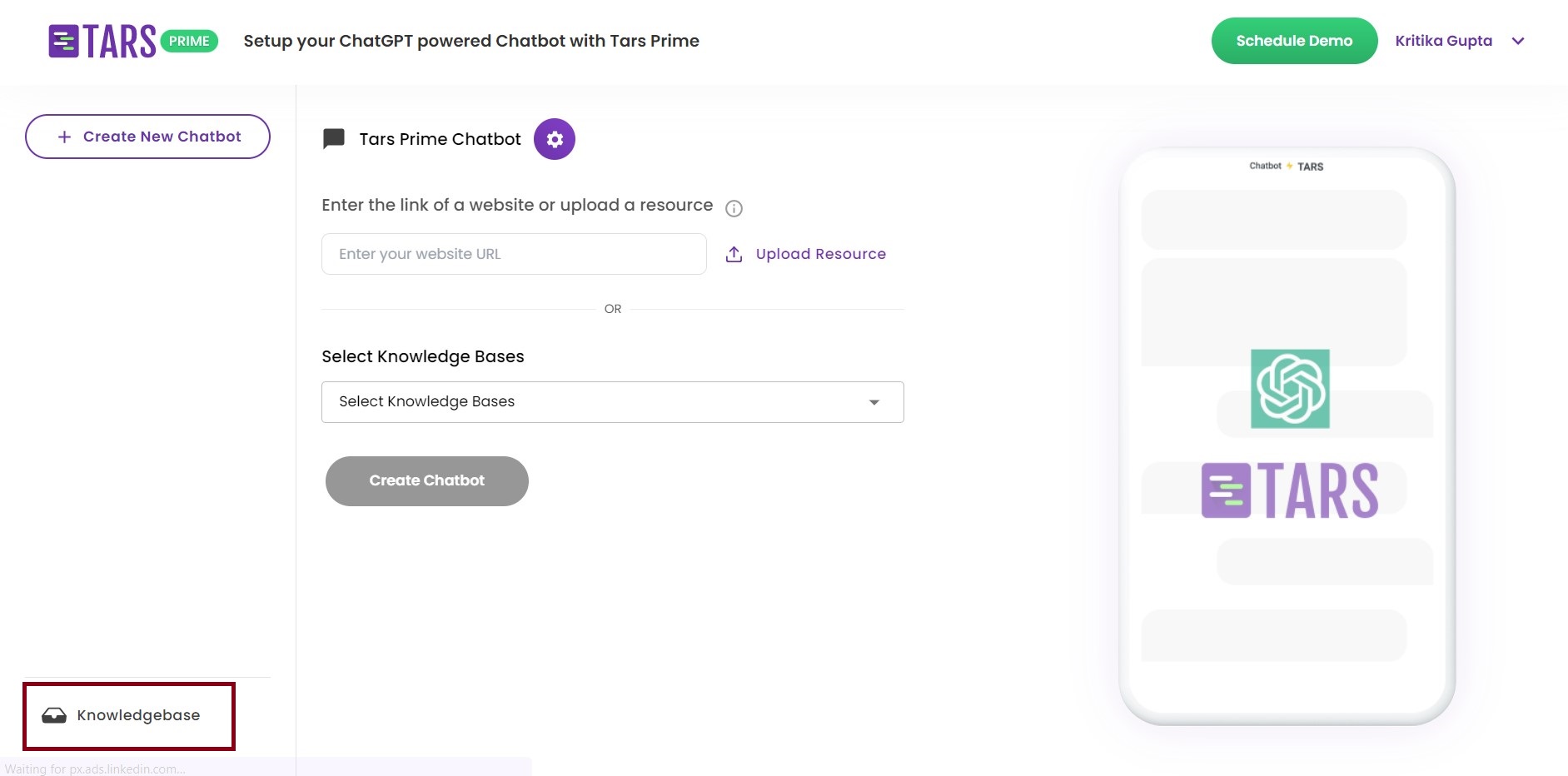Expand the Kritika Gupta account menu

pyautogui.click(x=1518, y=41)
